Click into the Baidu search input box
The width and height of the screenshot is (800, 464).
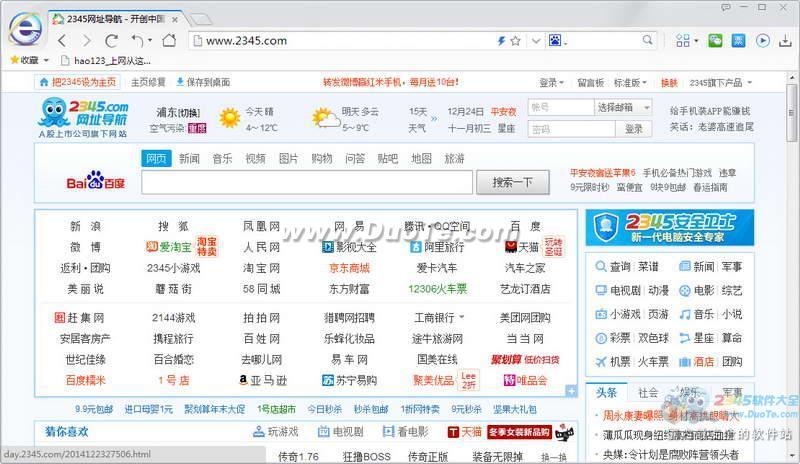click(x=306, y=182)
